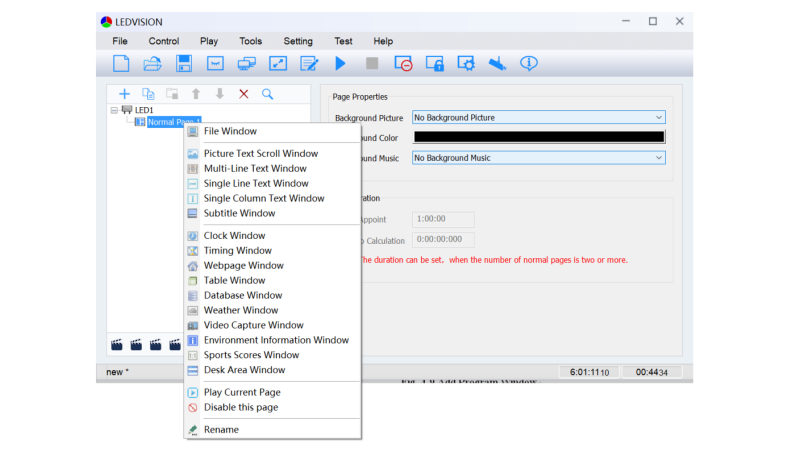The width and height of the screenshot is (800, 450).
Task: Choose Database Window entry
Action: point(272,295)
